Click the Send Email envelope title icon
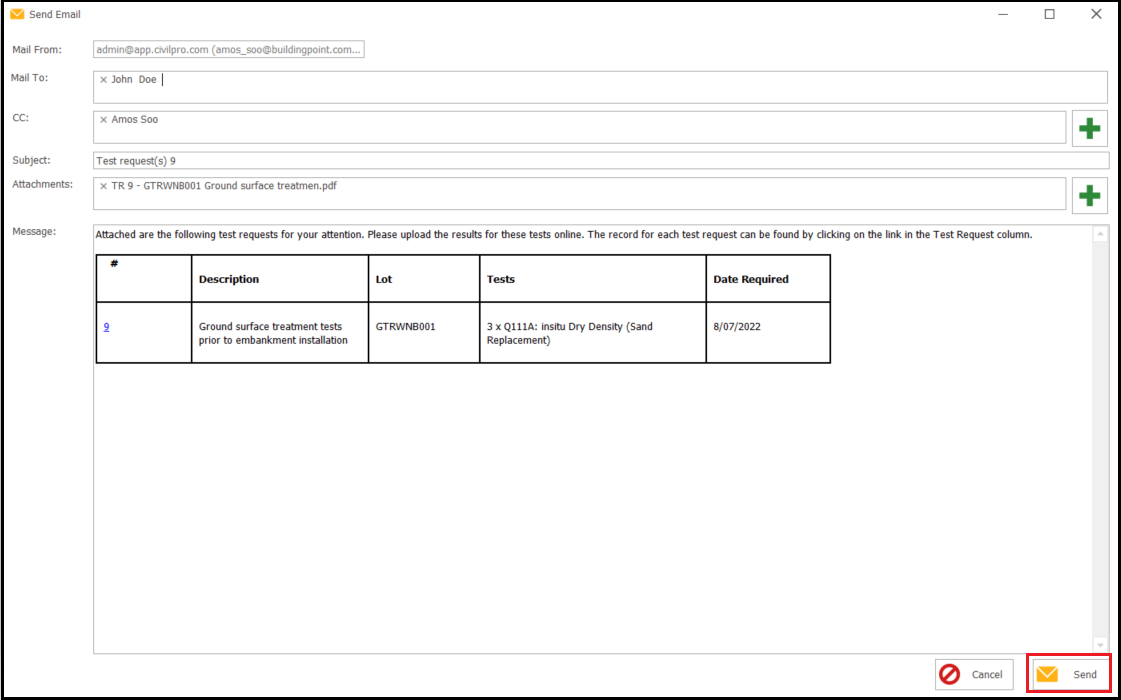 point(17,14)
